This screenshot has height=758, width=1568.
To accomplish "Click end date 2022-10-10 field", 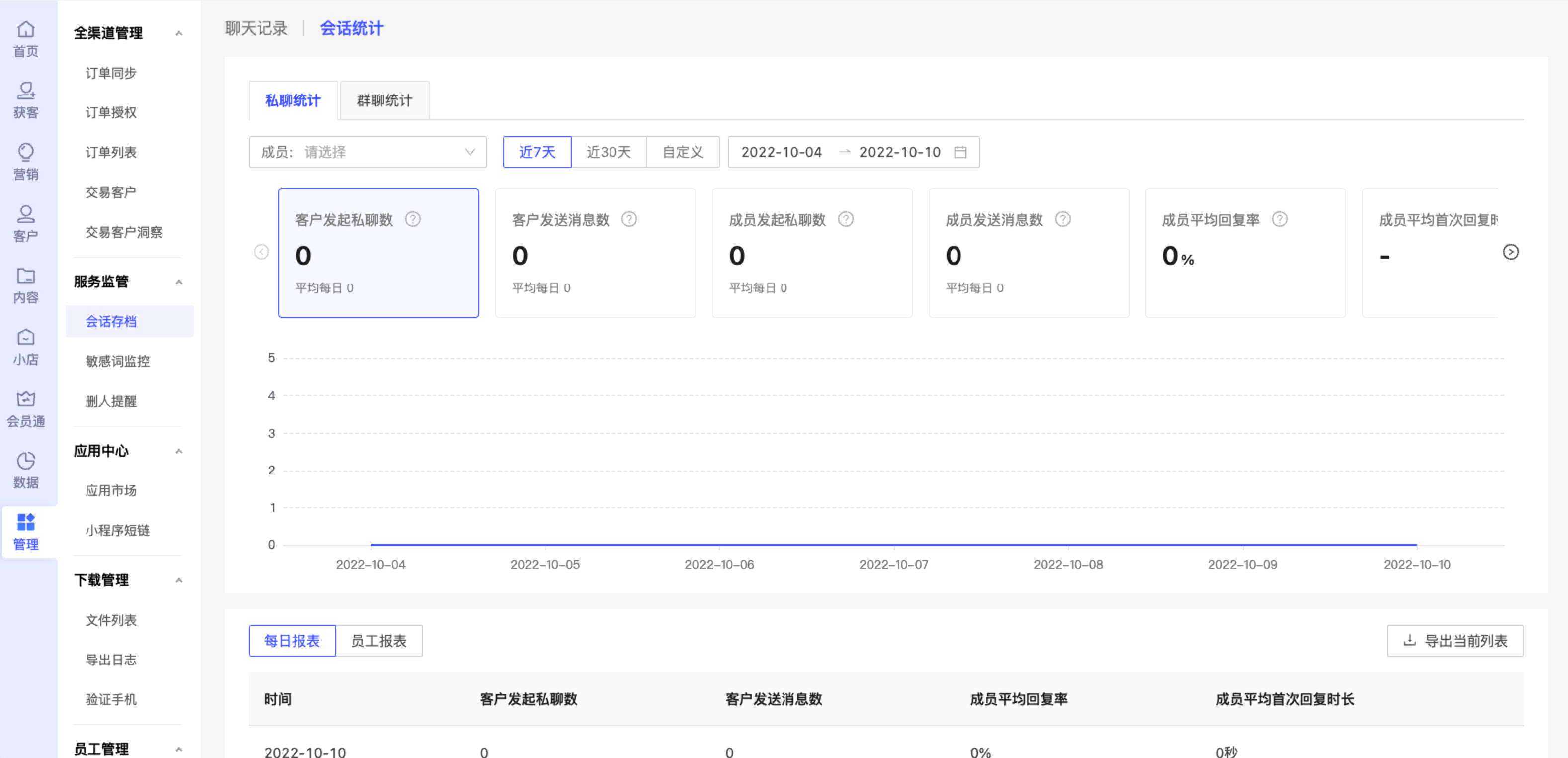I will (x=900, y=152).
